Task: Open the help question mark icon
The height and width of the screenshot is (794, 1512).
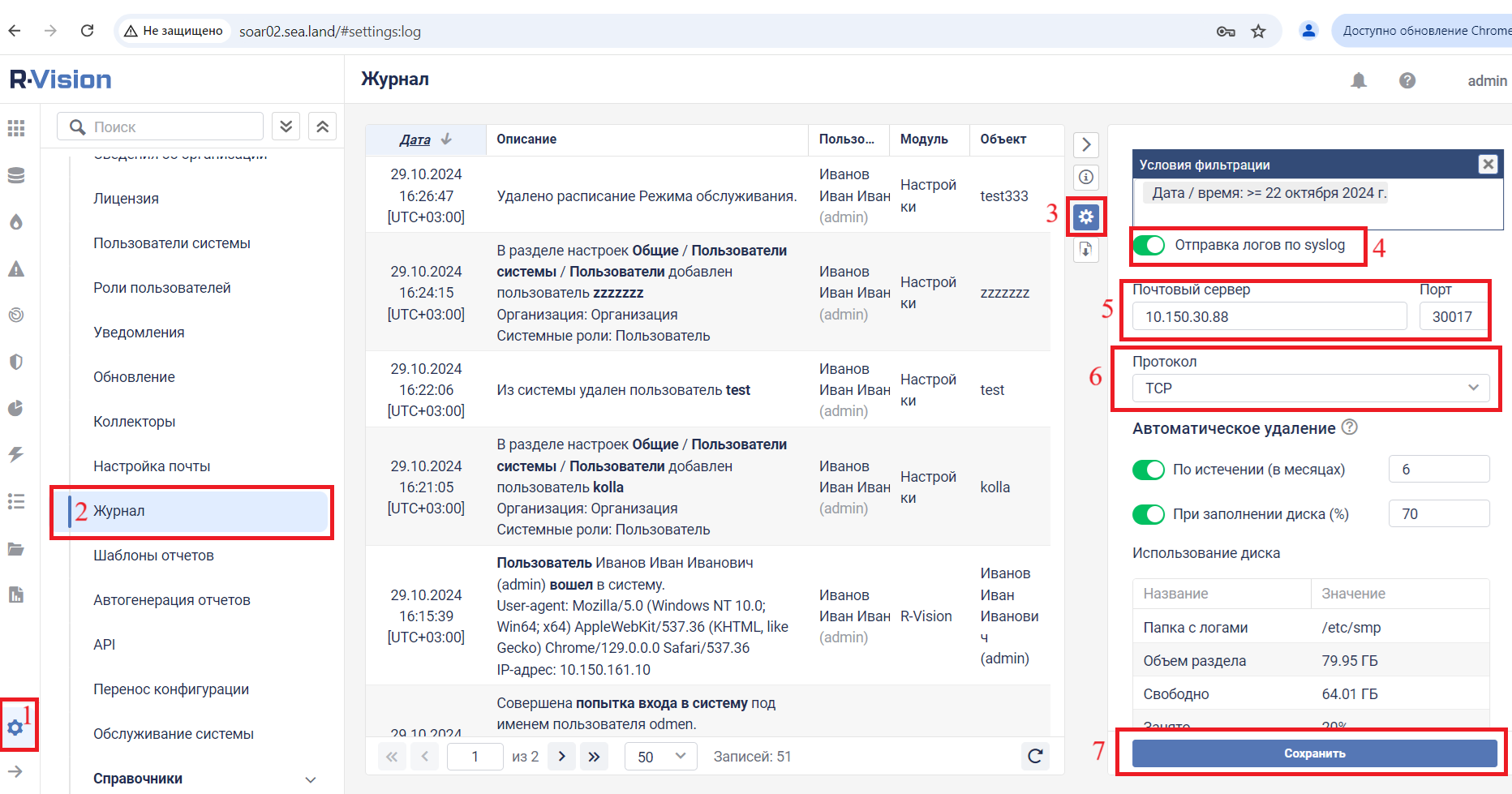Action: click(x=1407, y=80)
